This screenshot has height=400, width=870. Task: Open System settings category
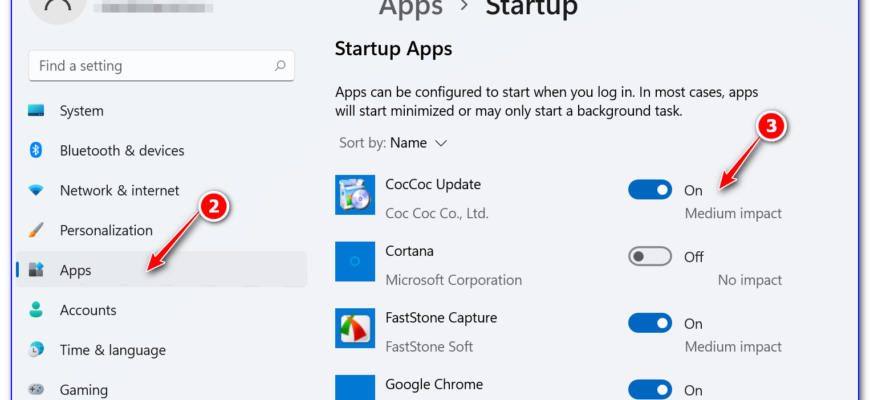pyautogui.click(x=161, y=110)
